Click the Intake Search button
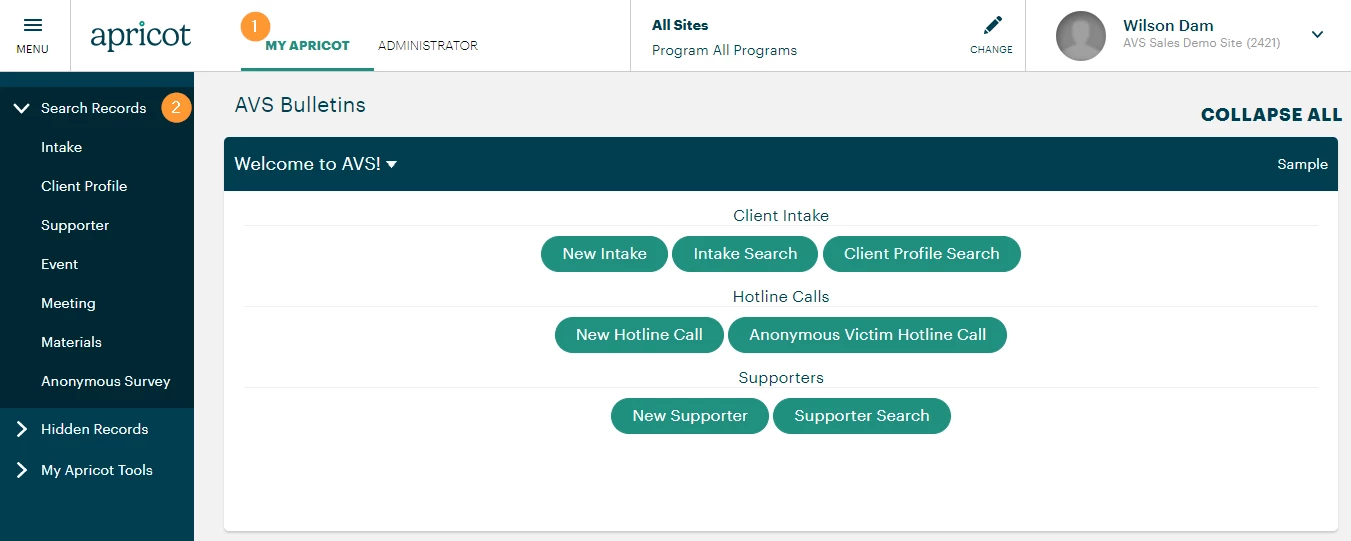The image size is (1351, 541). pos(745,254)
